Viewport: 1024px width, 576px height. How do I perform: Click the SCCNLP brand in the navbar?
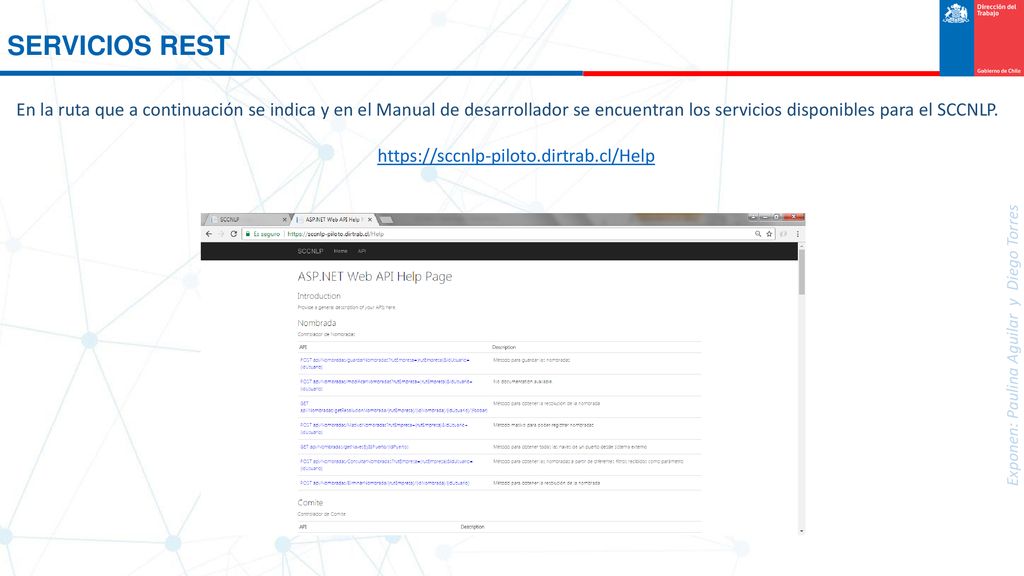click(310, 251)
